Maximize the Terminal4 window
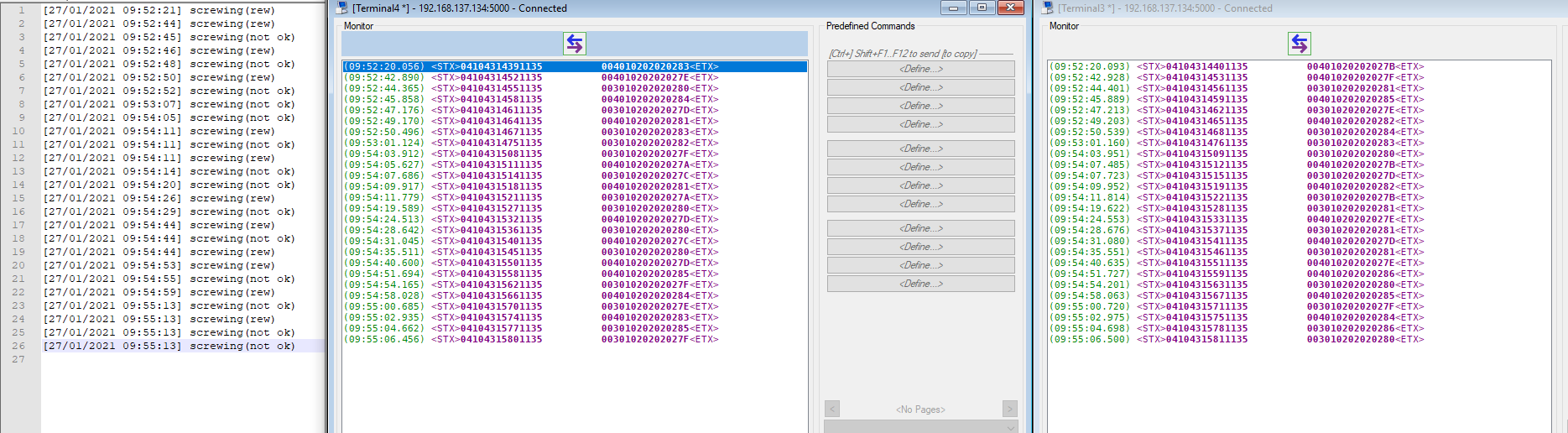 pyautogui.click(x=982, y=8)
